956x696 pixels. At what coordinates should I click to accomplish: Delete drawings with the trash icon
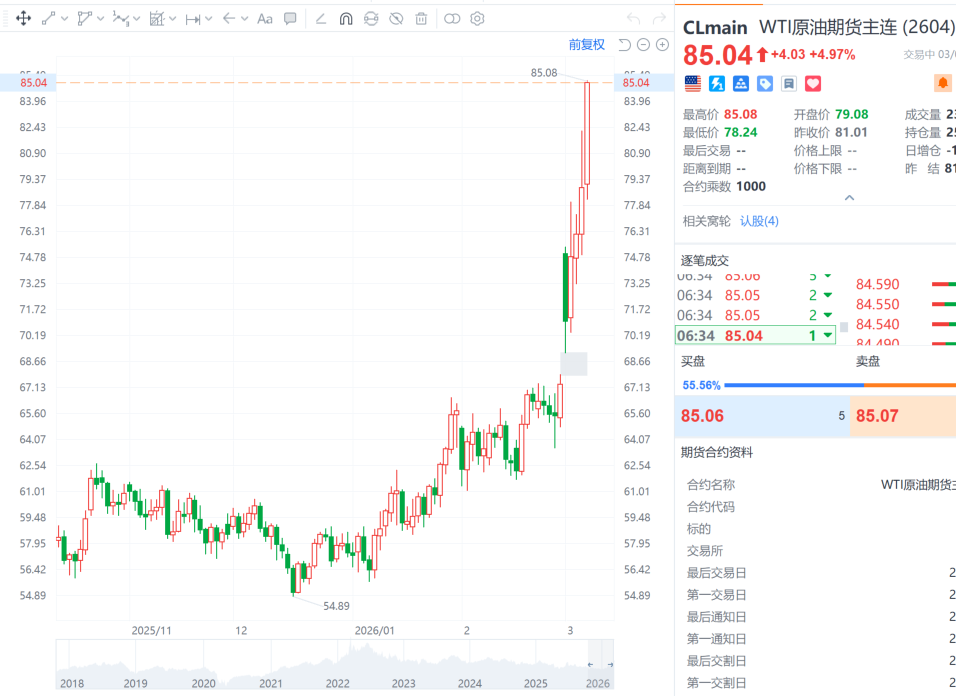pyautogui.click(x=421, y=18)
